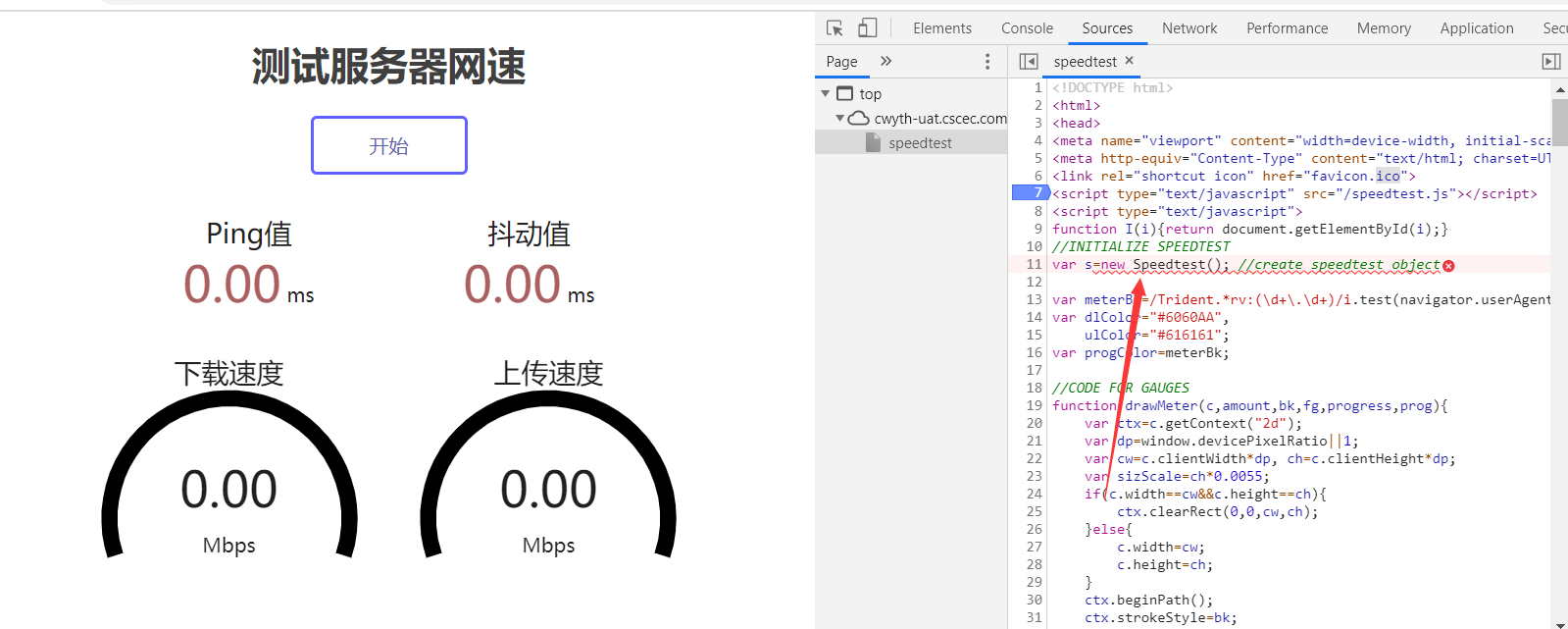
Task: Click the 下载速度 label
Action: 229,373
